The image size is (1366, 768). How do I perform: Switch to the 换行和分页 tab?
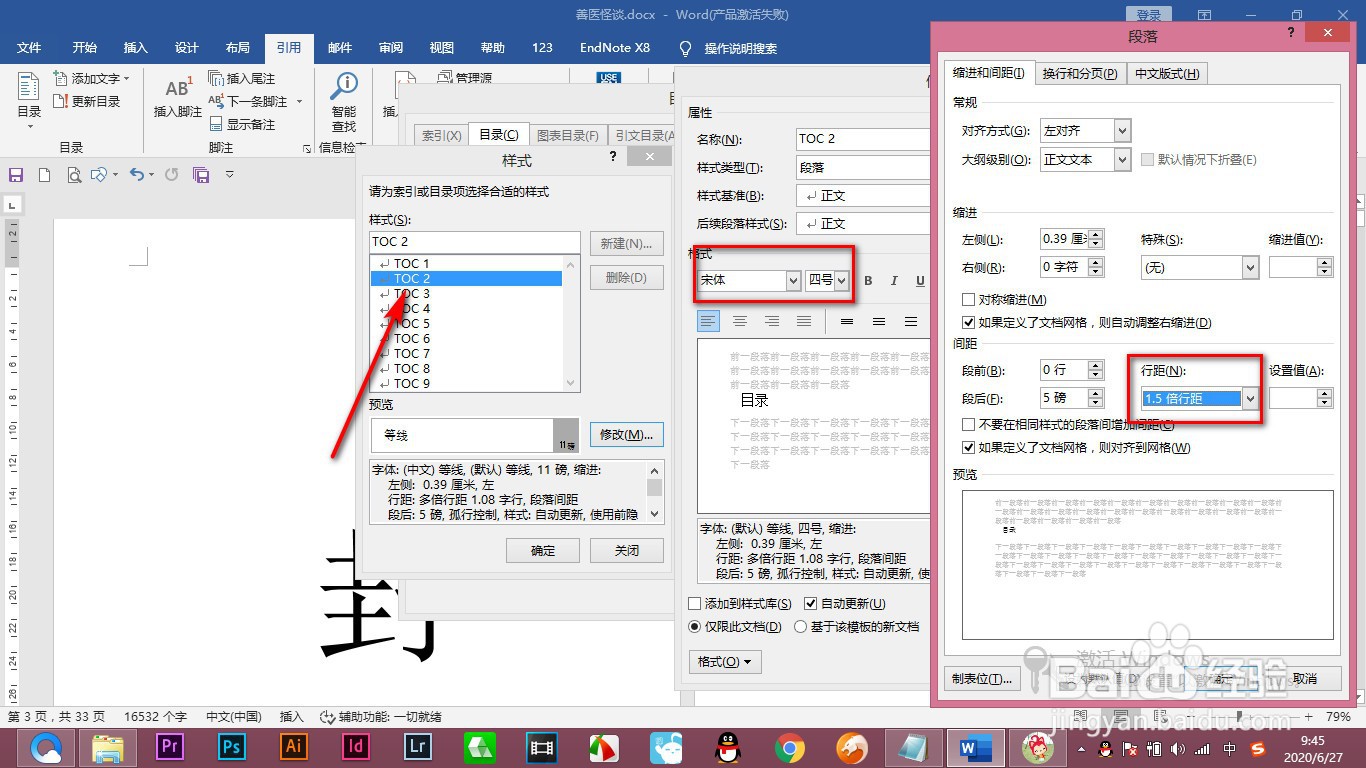[1080, 73]
